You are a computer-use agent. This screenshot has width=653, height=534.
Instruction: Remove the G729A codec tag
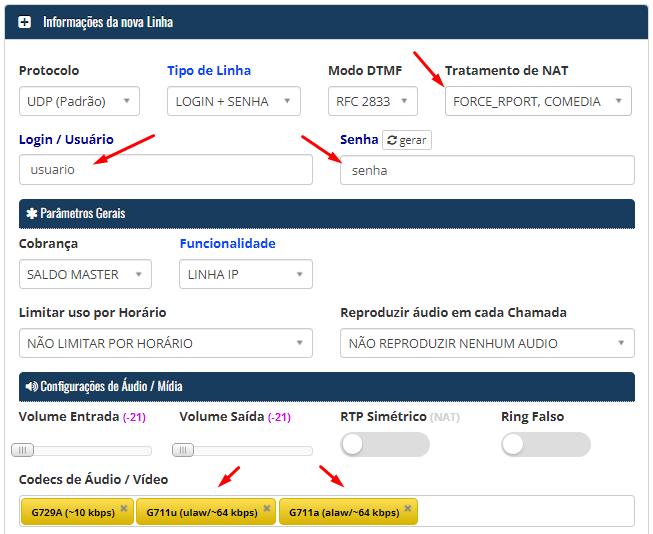(124, 508)
